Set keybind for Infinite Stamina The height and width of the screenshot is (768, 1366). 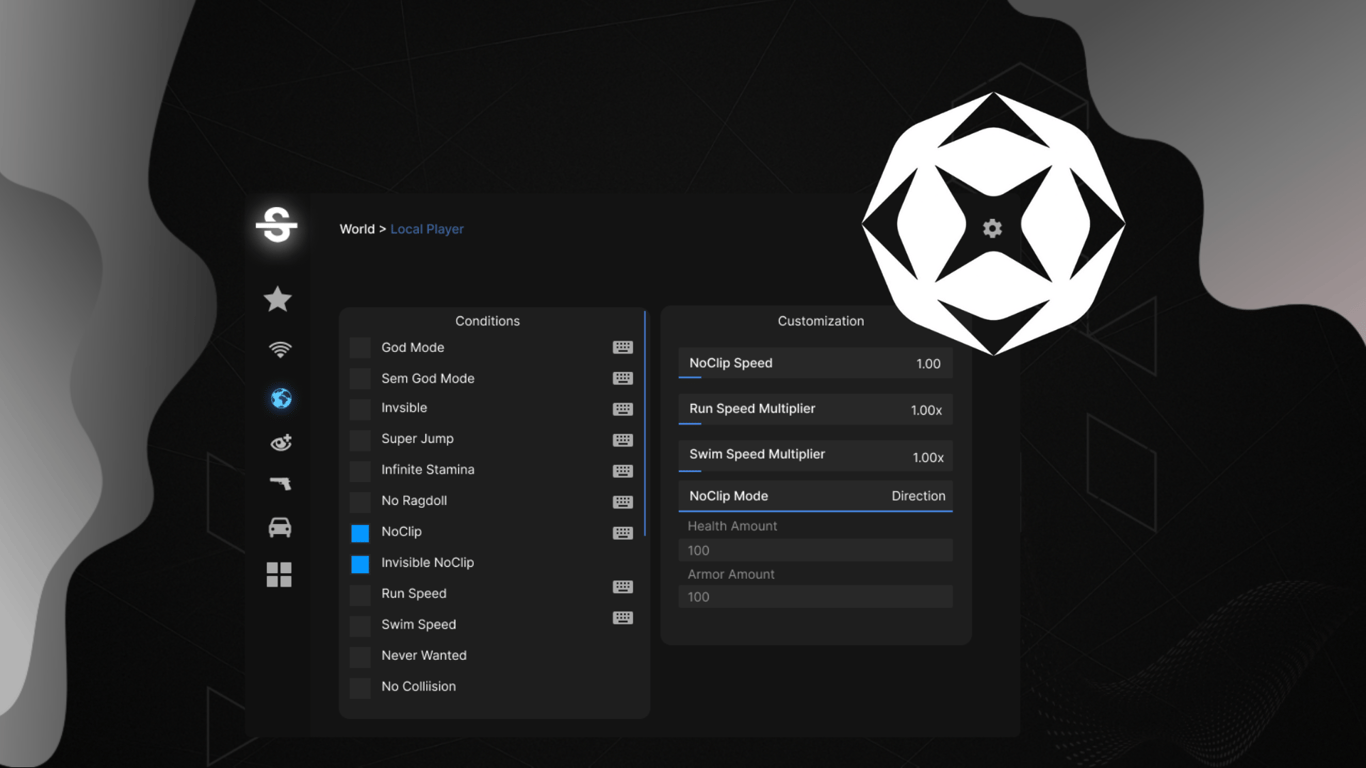623,471
